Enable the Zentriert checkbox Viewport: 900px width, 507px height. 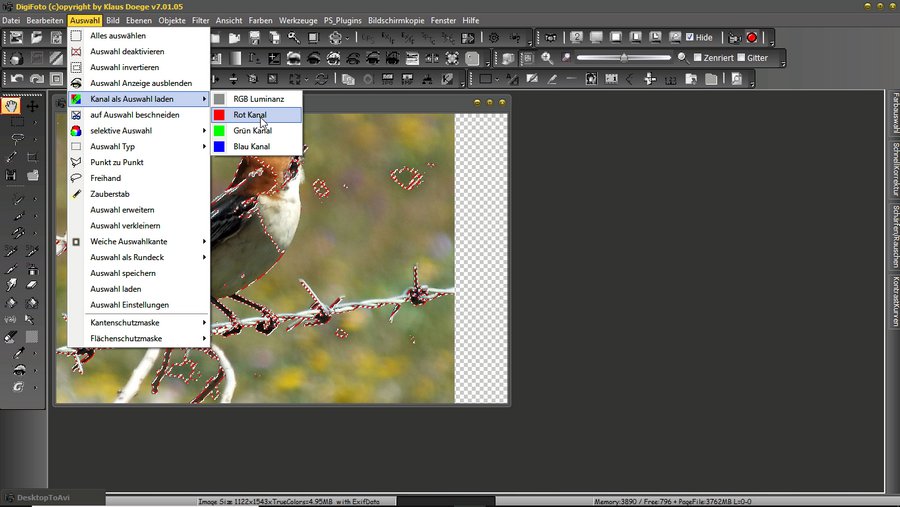697,58
